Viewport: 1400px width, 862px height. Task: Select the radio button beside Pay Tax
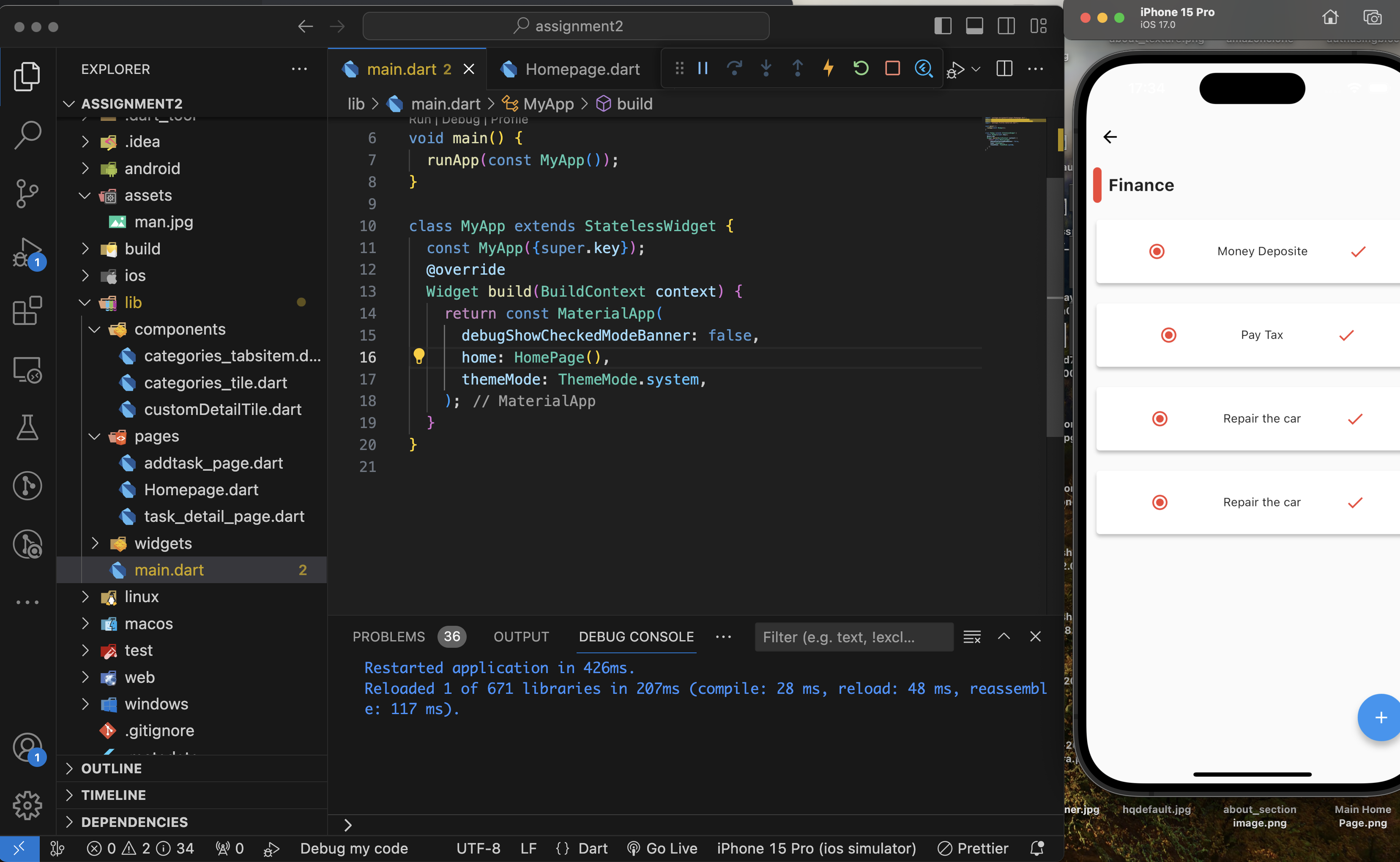click(1168, 335)
